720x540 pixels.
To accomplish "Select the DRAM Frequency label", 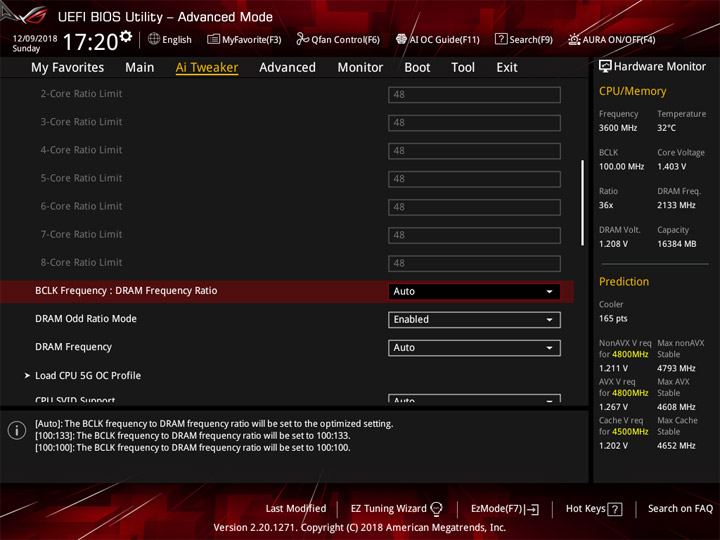I will 73,347.
